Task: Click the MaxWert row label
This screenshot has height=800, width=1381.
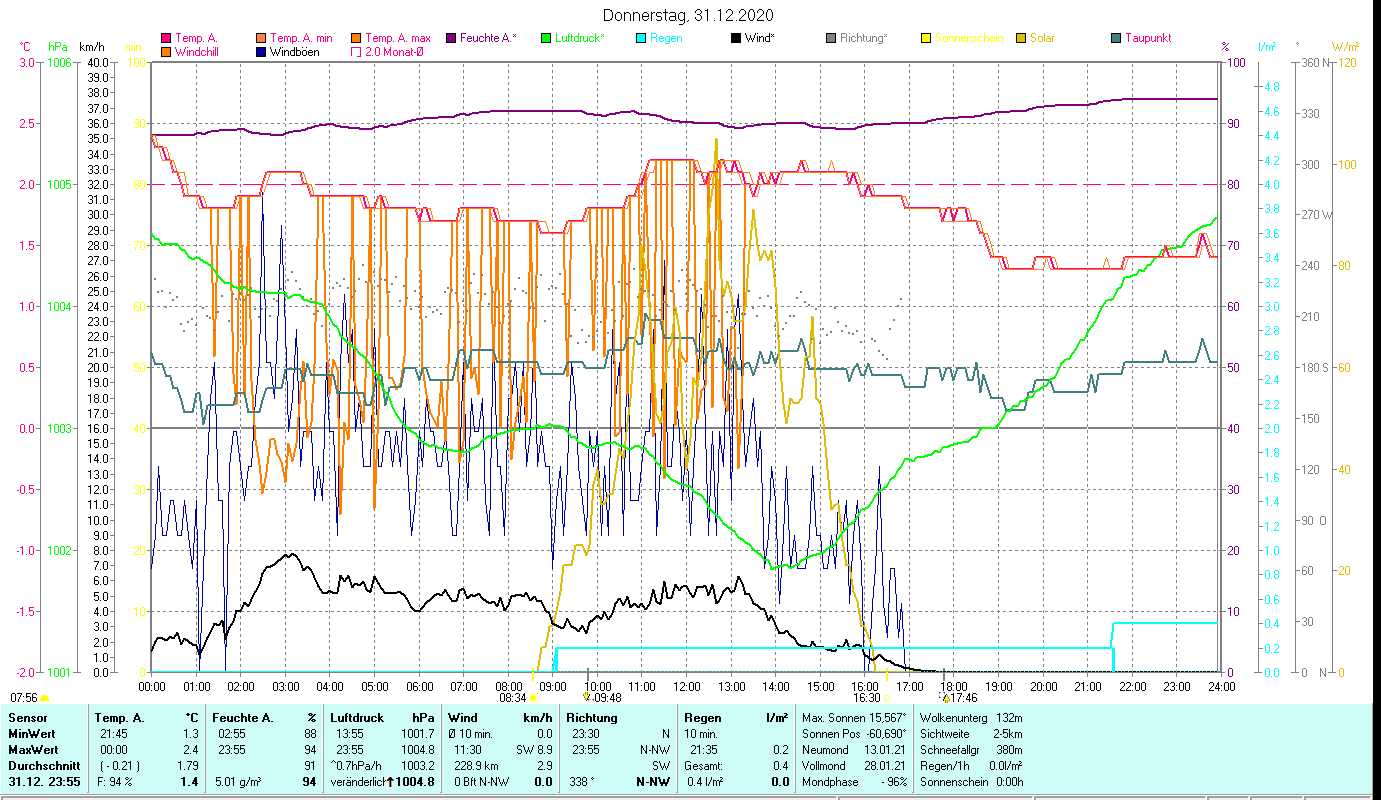Action: [x=33, y=750]
